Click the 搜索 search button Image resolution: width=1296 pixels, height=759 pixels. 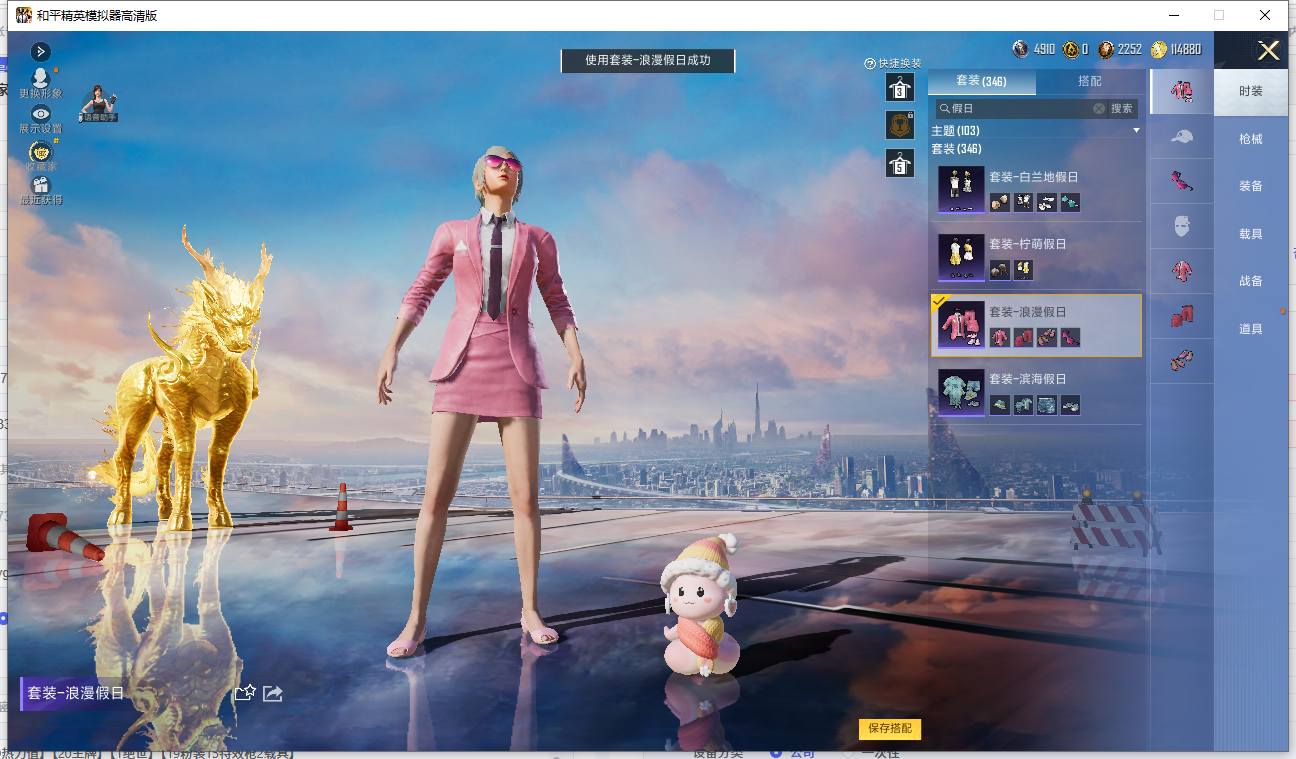click(1122, 108)
